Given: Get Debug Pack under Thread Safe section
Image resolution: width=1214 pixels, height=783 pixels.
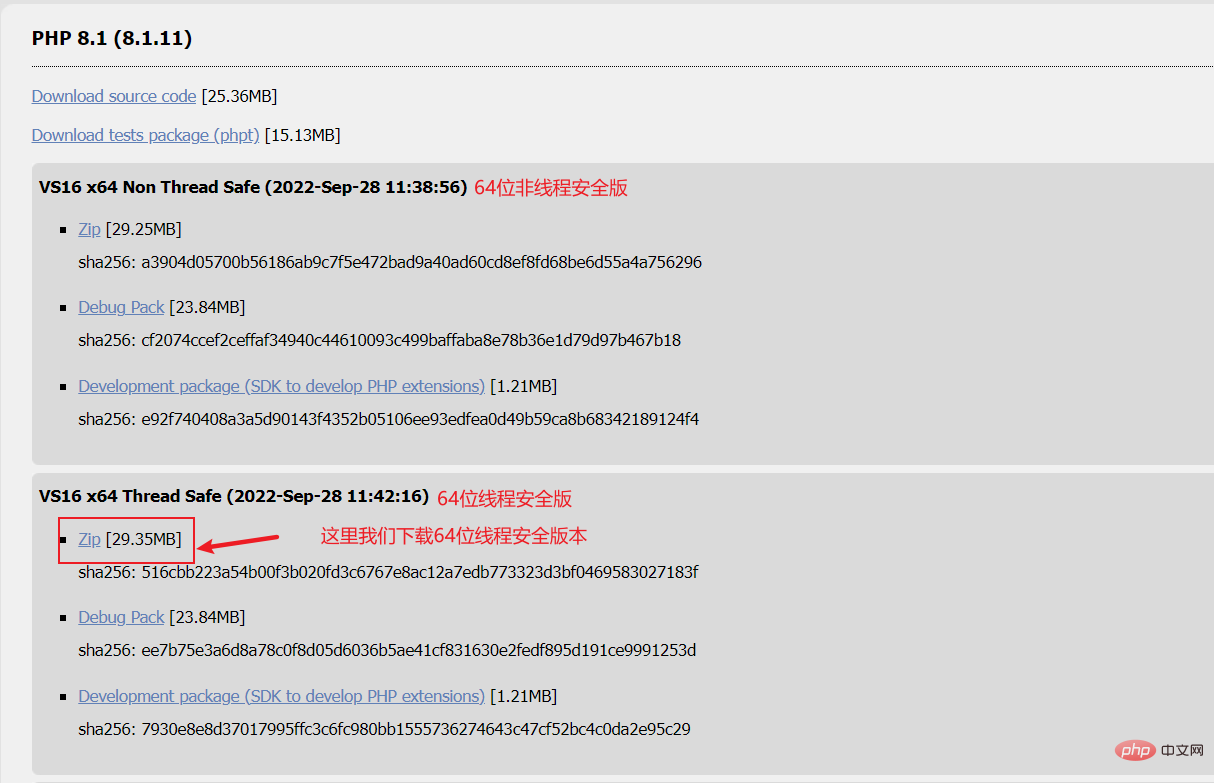Looking at the screenshot, I should click(121, 617).
